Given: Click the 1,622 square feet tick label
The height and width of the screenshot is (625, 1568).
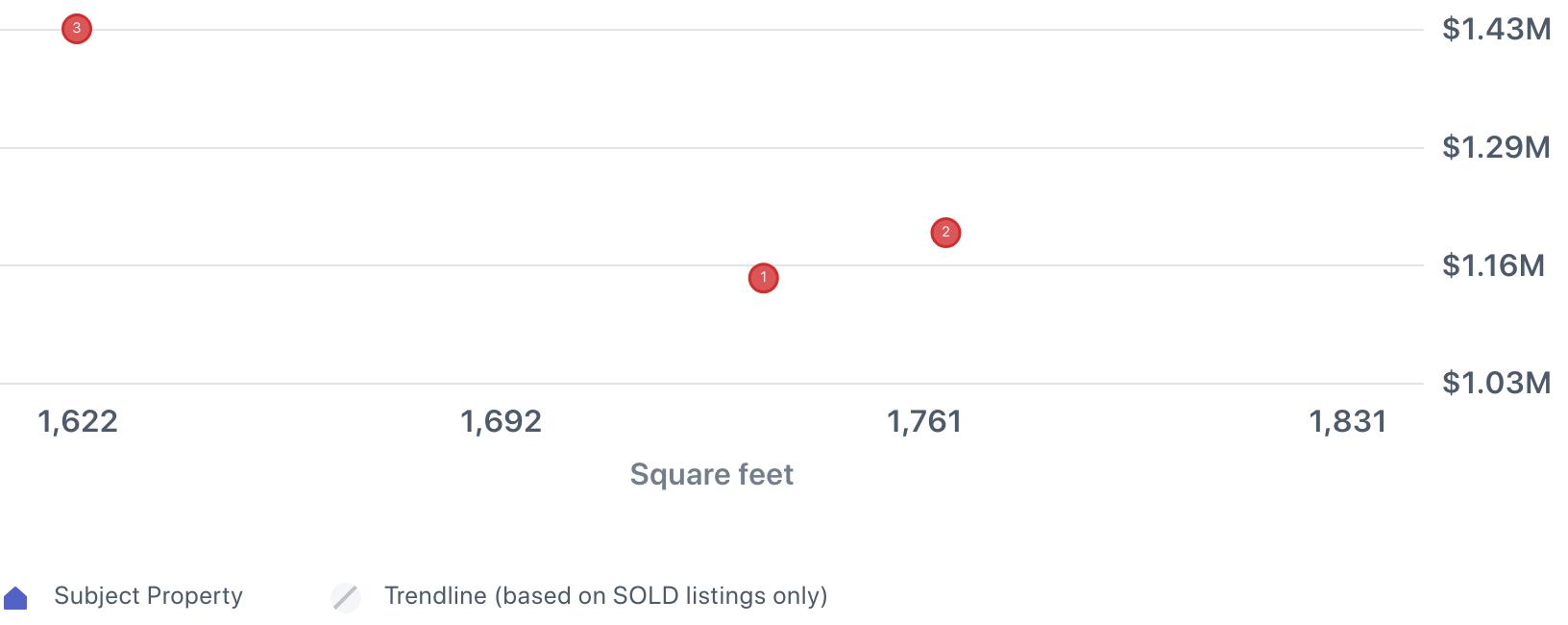Looking at the screenshot, I should click(78, 421).
